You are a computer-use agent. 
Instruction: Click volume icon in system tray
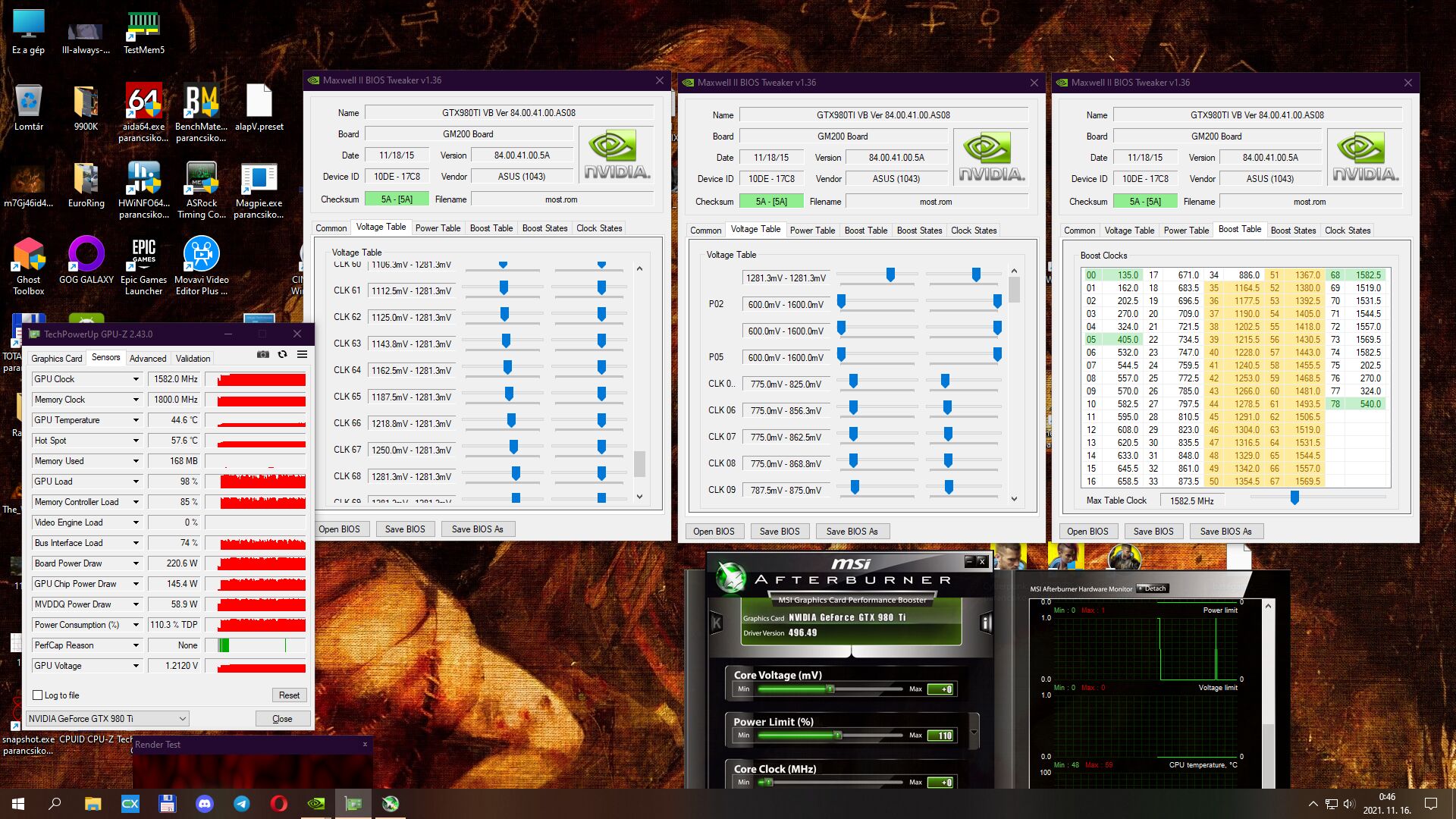pos(1348,804)
